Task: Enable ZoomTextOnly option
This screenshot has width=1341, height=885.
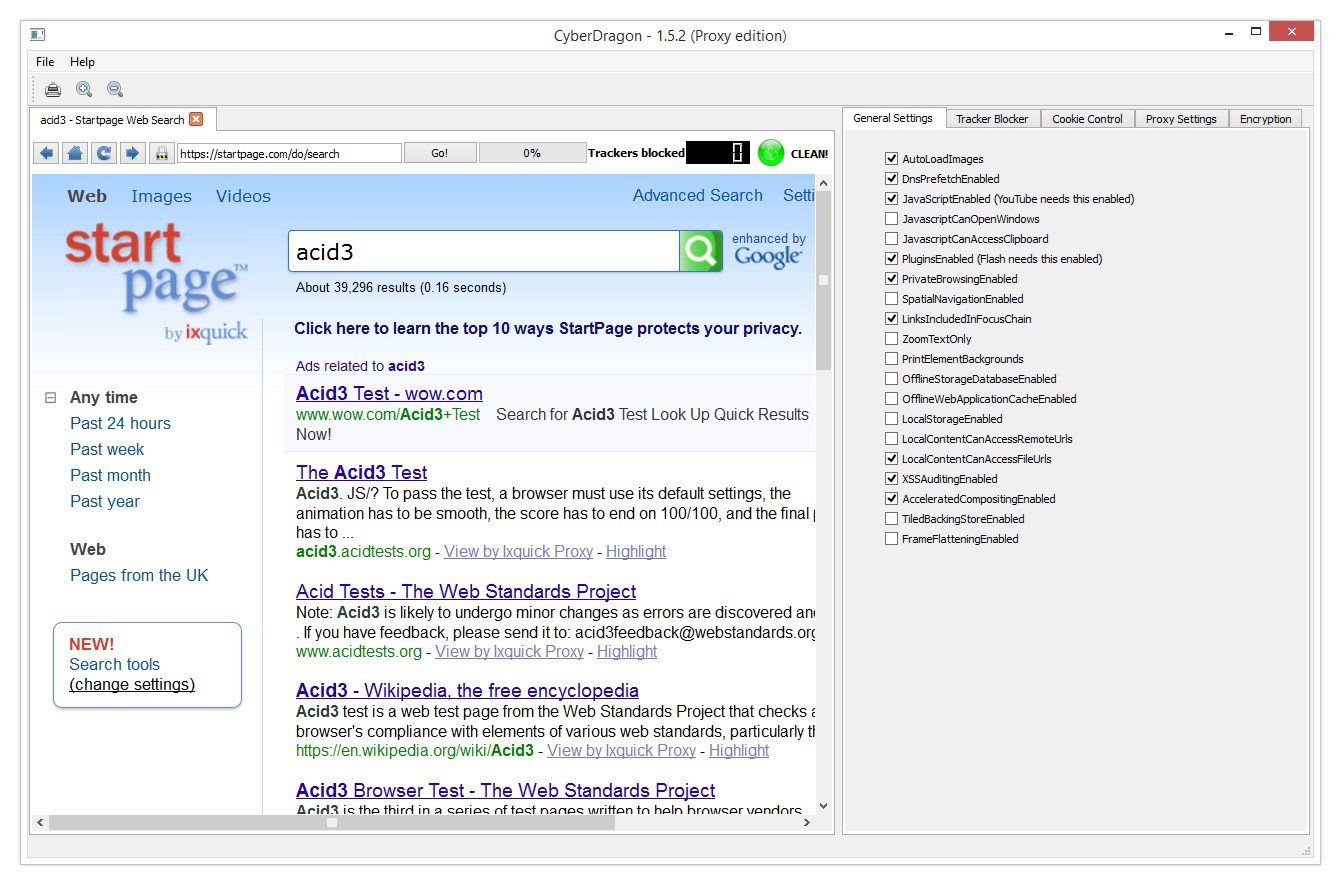Action: point(891,339)
